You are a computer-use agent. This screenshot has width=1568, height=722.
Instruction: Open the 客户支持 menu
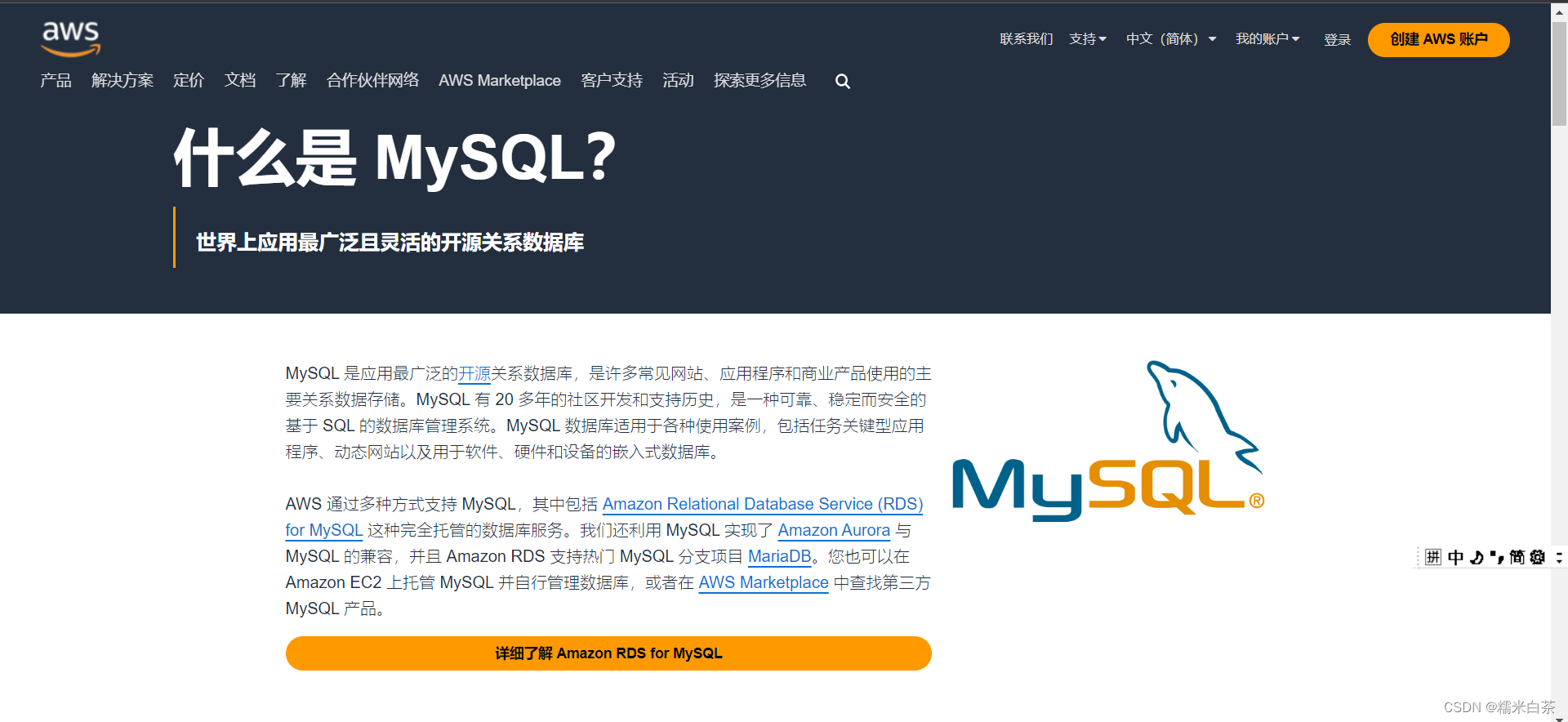point(612,80)
